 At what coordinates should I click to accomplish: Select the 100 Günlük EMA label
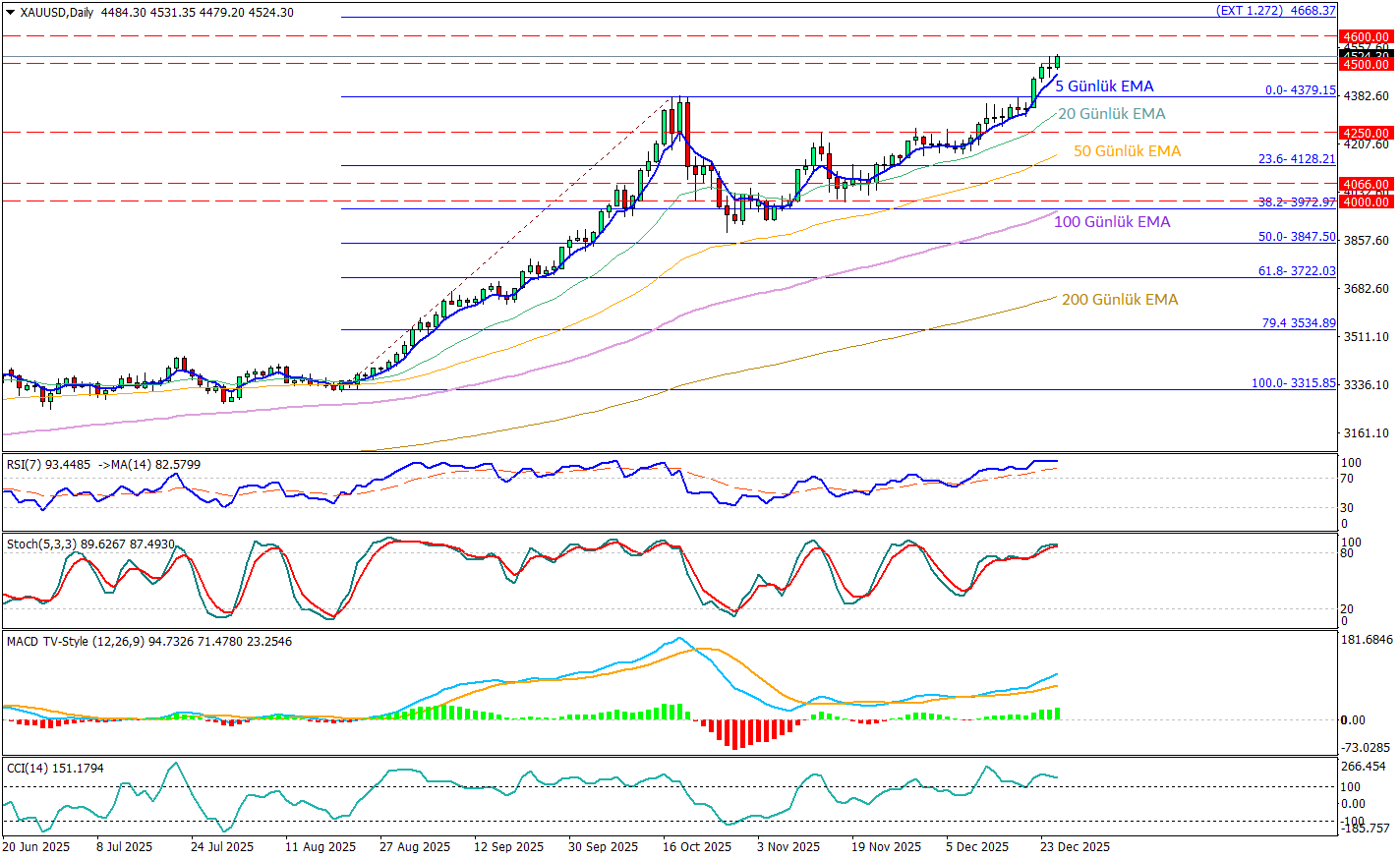tap(1112, 222)
